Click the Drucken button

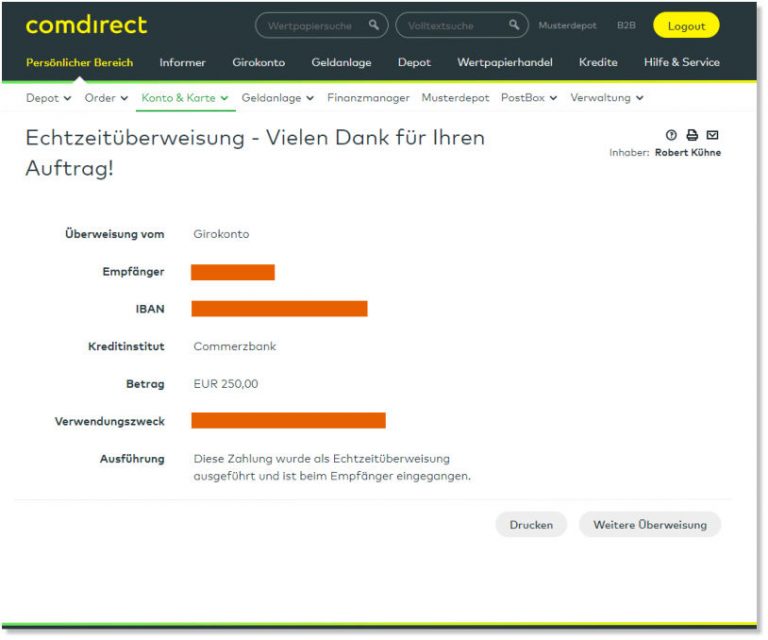point(531,525)
